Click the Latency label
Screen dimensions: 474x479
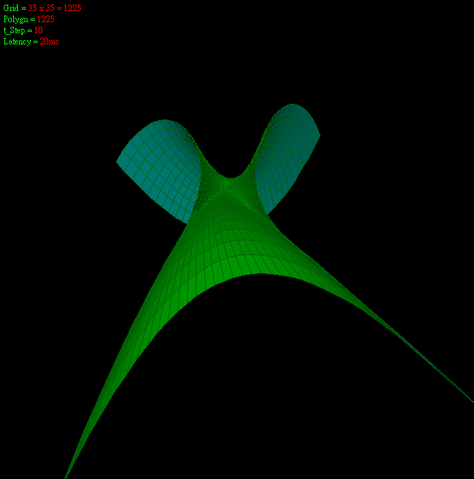click(17, 42)
